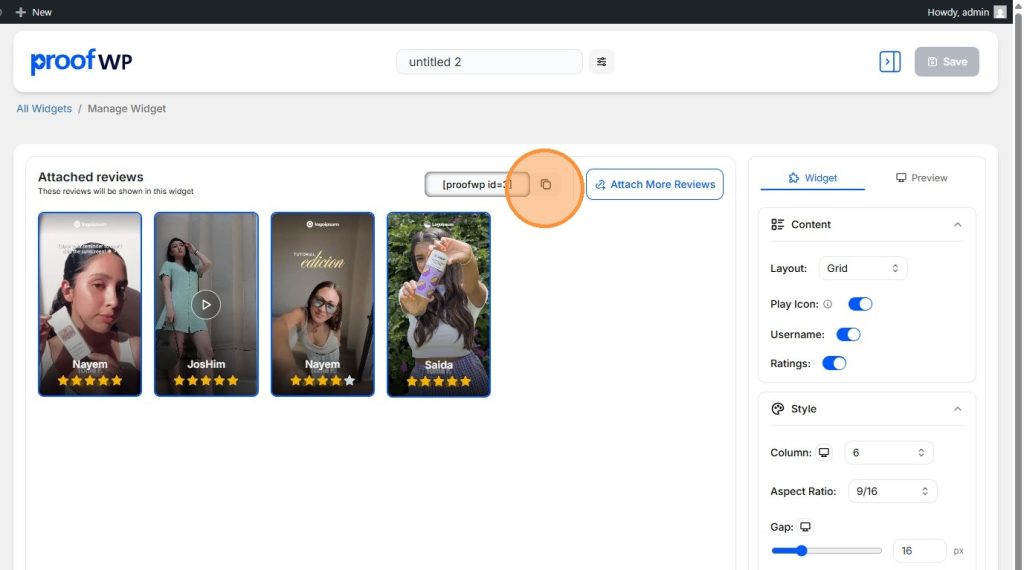Collapse the Content section chevron
This screenshot has height=570, width=1024.
(957, 225)
